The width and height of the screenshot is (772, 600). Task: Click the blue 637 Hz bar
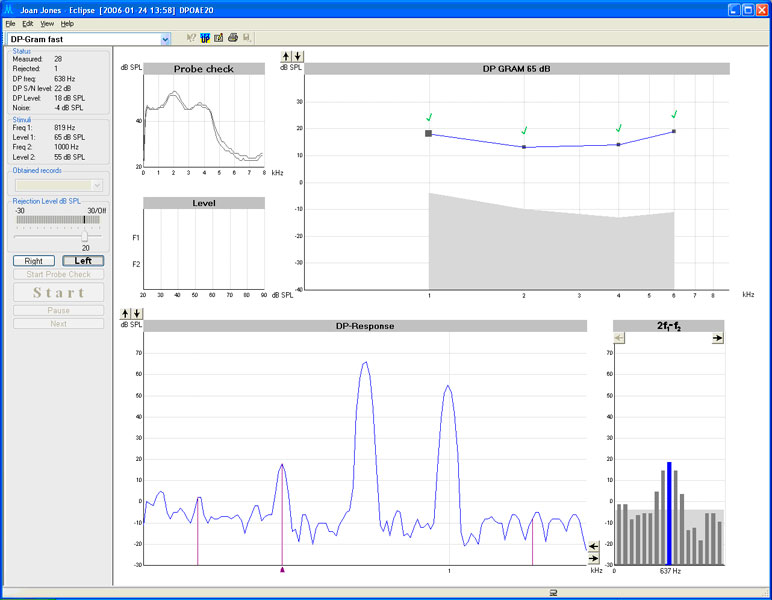(669, 513)
